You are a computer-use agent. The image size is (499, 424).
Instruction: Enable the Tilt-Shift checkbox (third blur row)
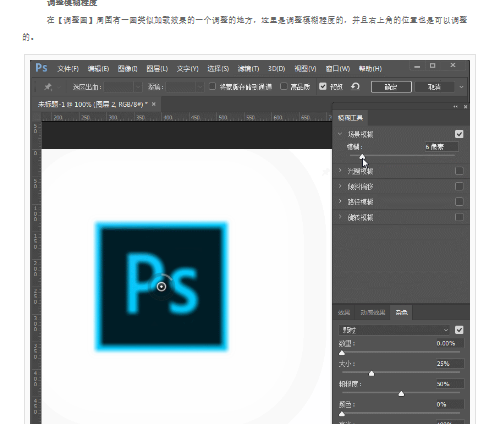click(459, 186)
